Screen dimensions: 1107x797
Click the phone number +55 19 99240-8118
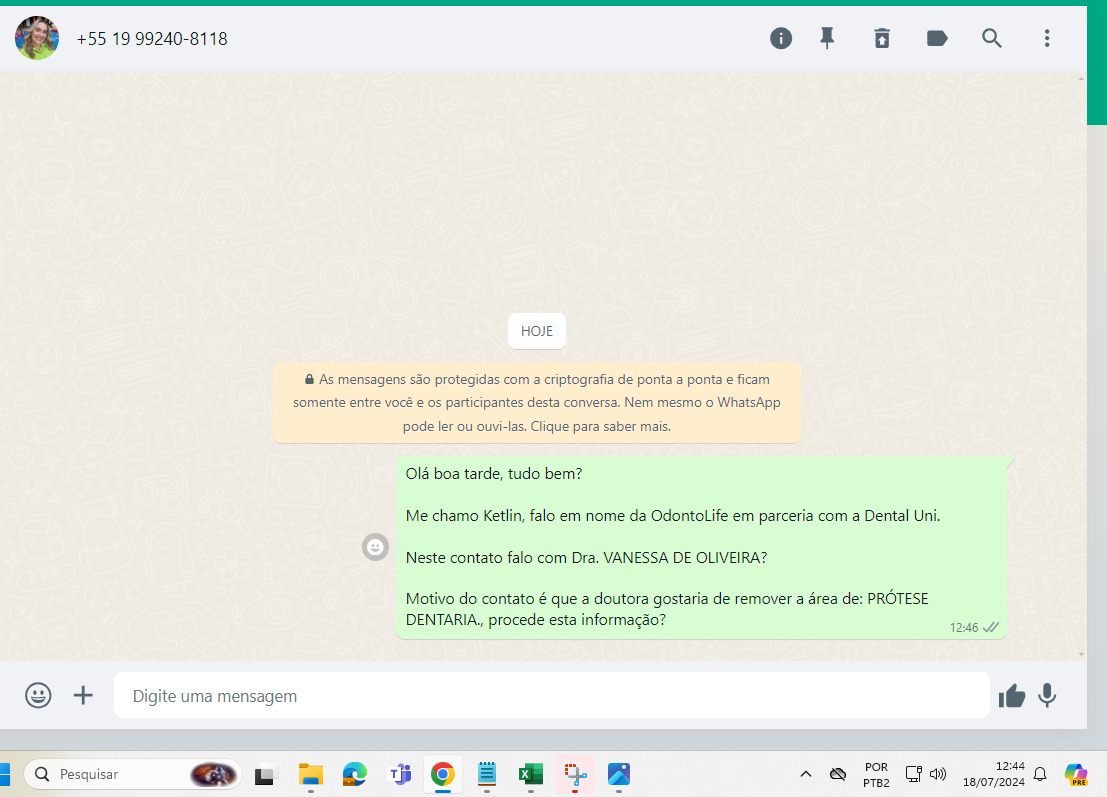pos(152,39)
